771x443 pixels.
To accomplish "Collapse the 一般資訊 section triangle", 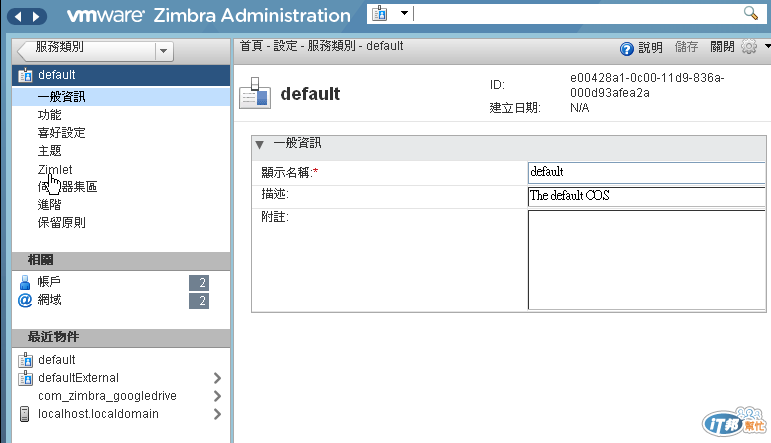I will [260, 144].
